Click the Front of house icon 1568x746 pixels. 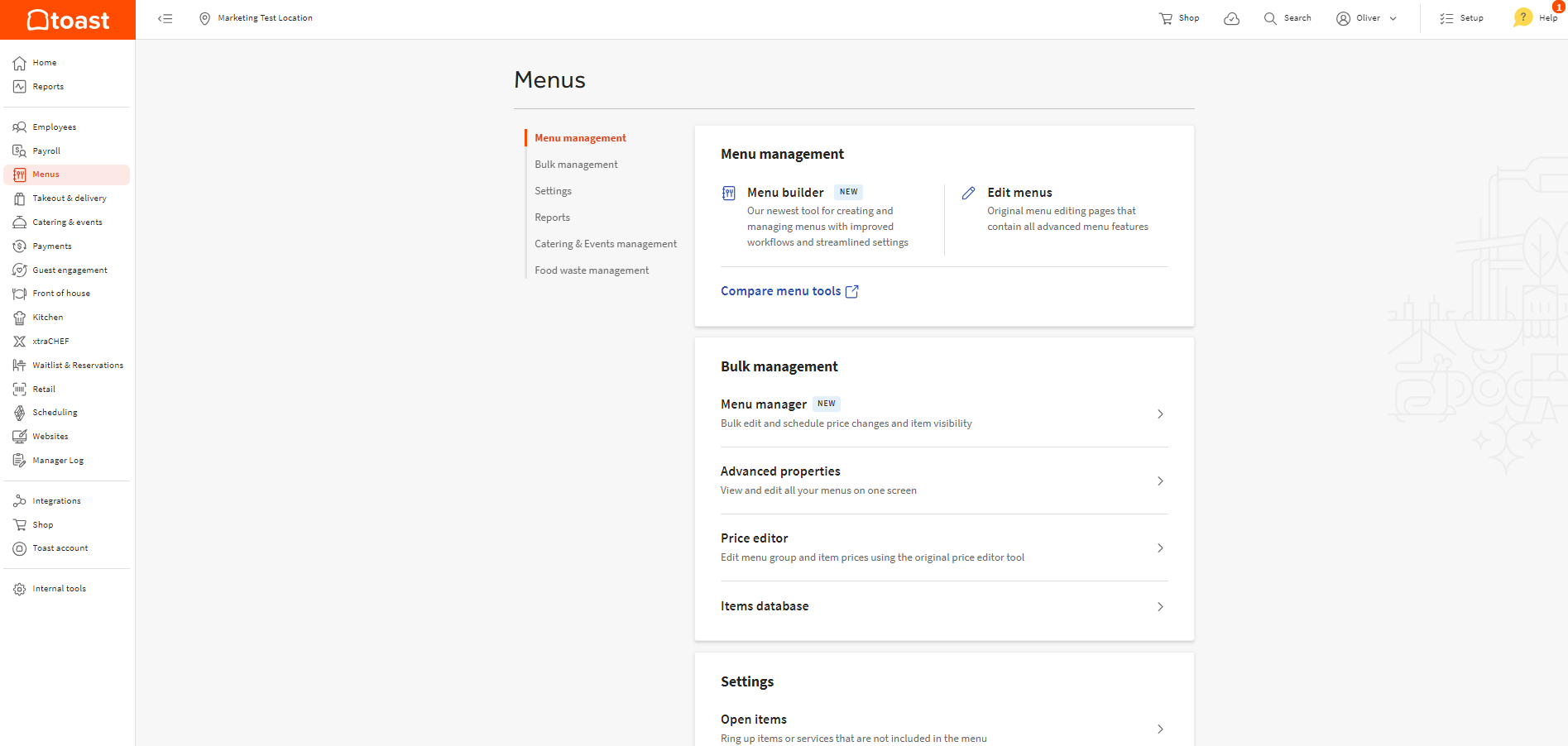click(x=20, y=294)
